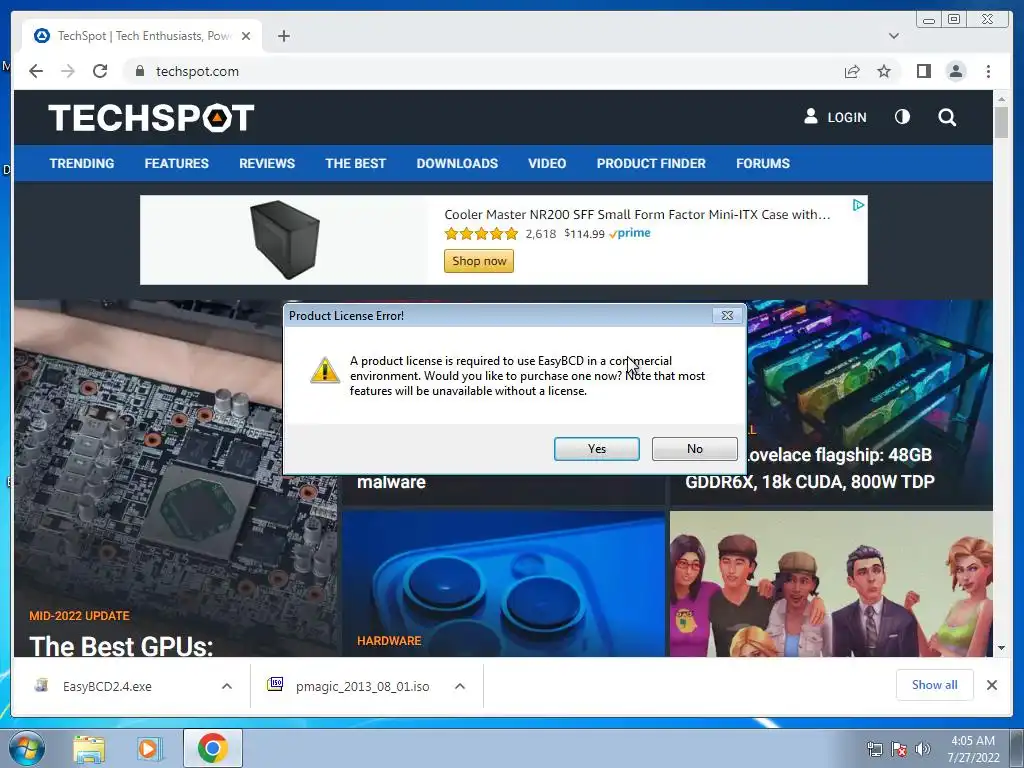Open the FEATURES nav item
1024x768 pixels.
tap(176, 163)
